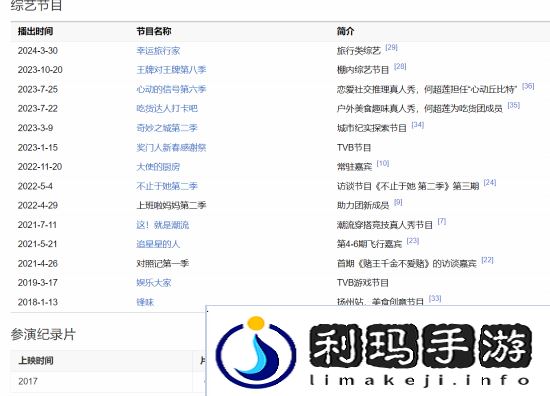Click reference [7] after 潮流穿搭竞技真人秀节目
This screenshot has width=550, height=396.
[442, 221]
